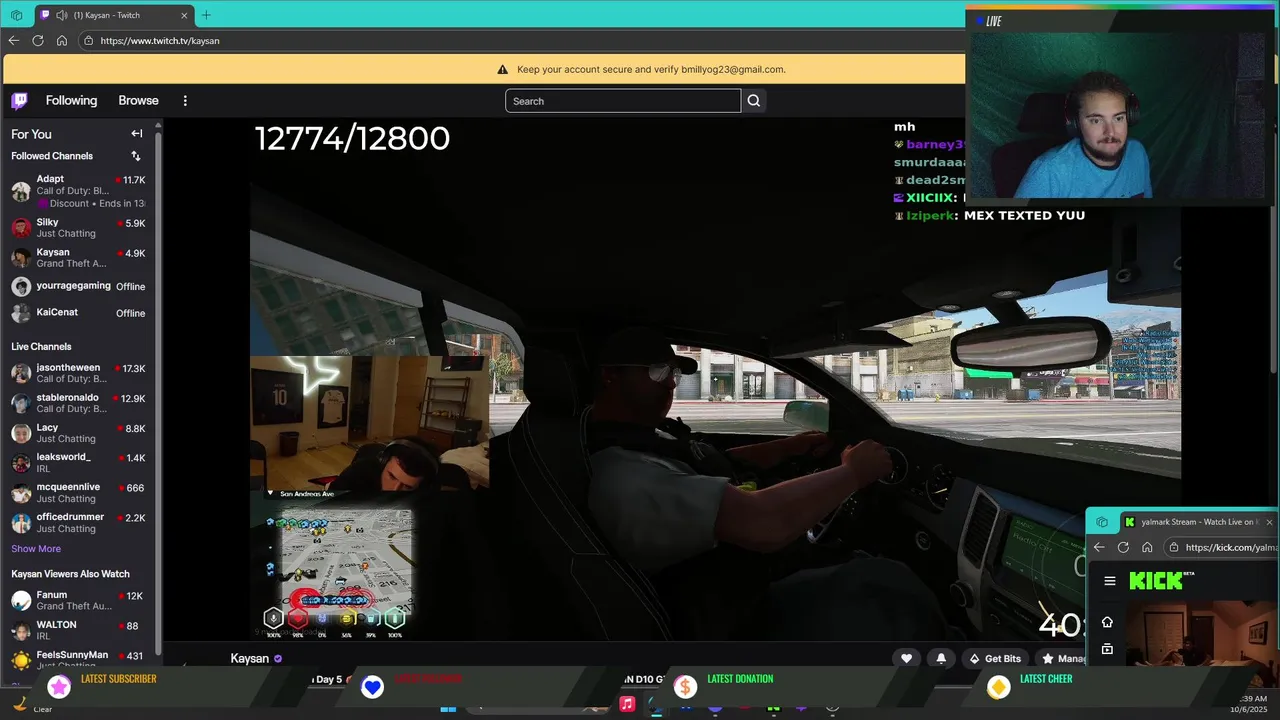The height and width of the screenshot is (720, 1280).
Task: Mute the Twitch tab via speaker icon
Action: coord(62,15)
